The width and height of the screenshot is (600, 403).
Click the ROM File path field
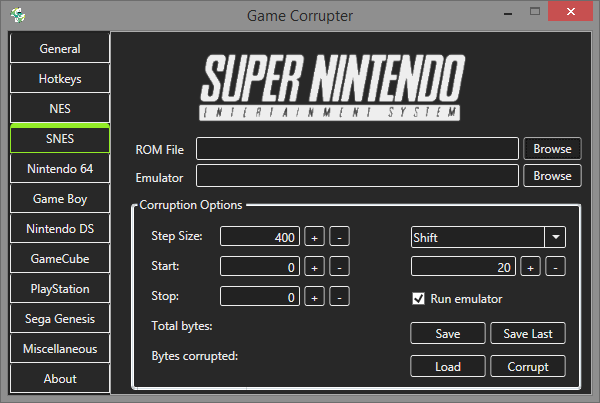point(357,148)
